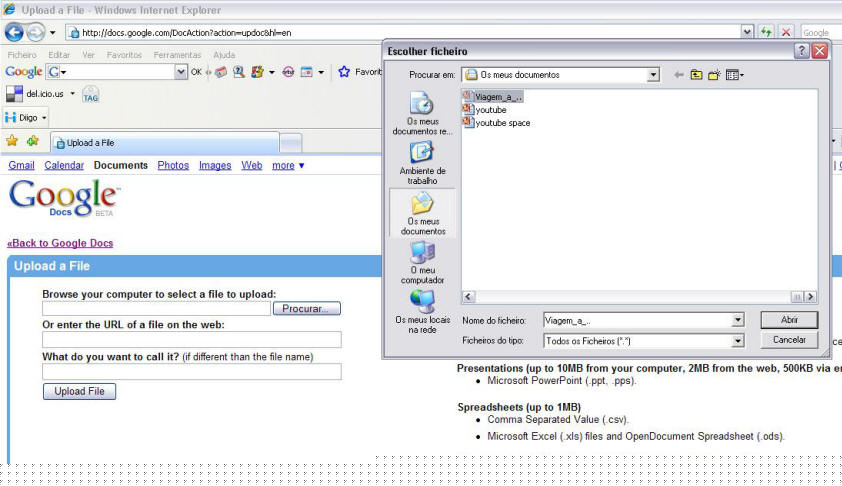
Task: Open Os meus documentos recentes in places bar
Action: (422, 113)
